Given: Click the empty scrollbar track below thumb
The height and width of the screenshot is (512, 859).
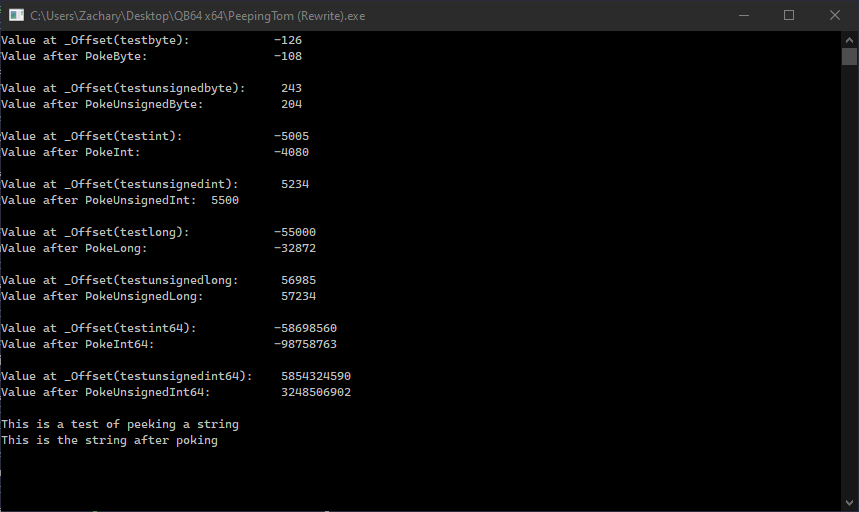Looking at the screenshot, I should 849,300.
